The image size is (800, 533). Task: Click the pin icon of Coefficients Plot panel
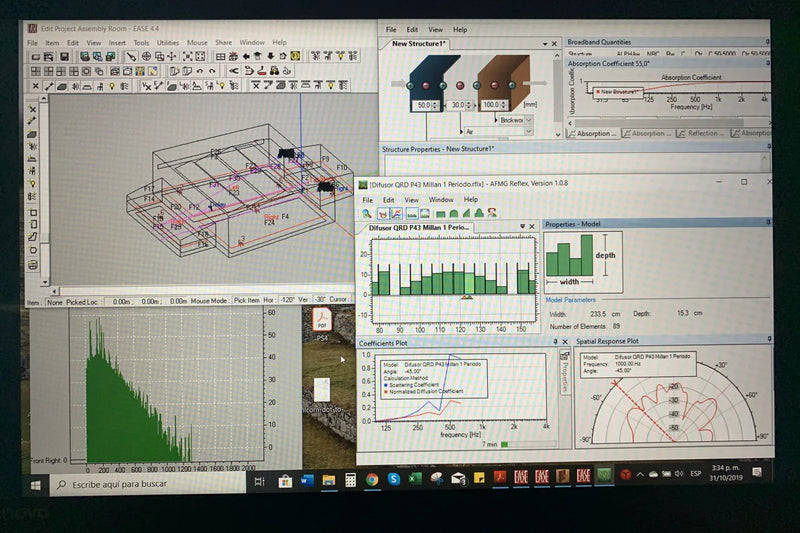point(556,341)
